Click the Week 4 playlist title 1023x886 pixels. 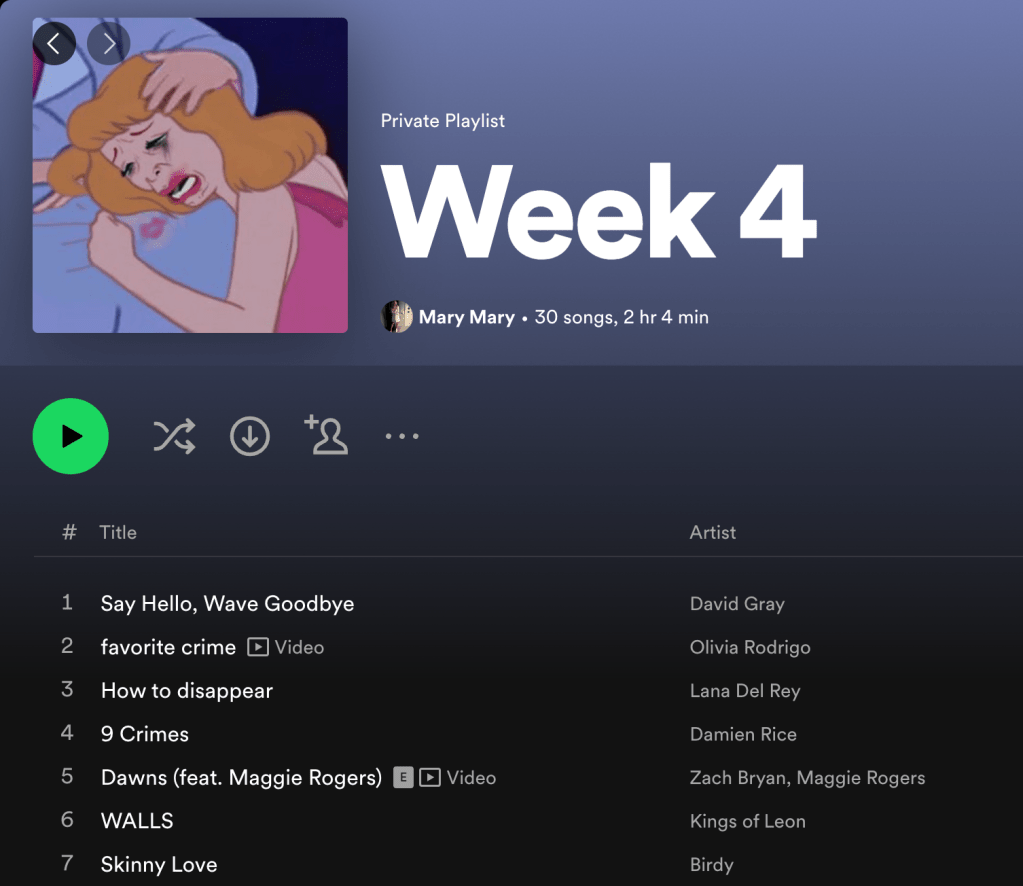pos(598,212)
